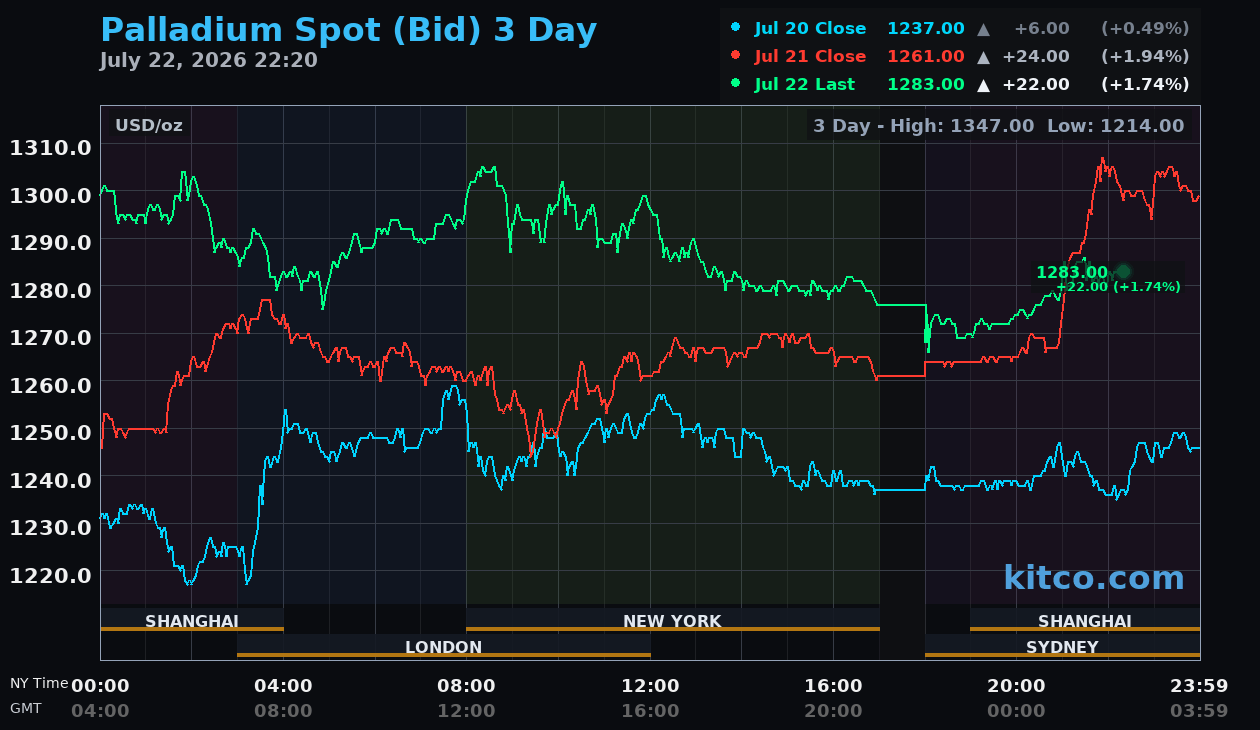Click the (+1.74%) percentage in the legend
The width and height of the screenshot is (1260, 730).
pos(1145,85)
